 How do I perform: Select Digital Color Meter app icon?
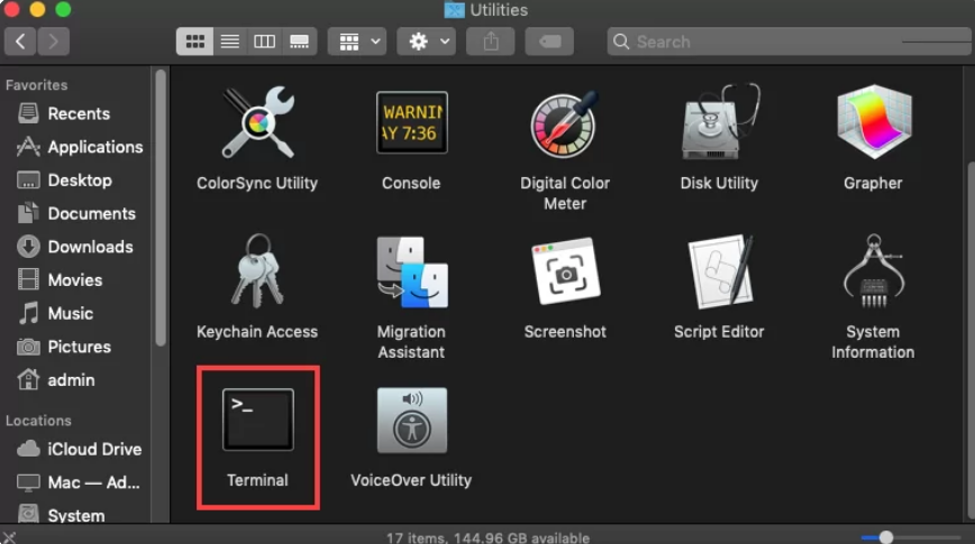(565, 123)
